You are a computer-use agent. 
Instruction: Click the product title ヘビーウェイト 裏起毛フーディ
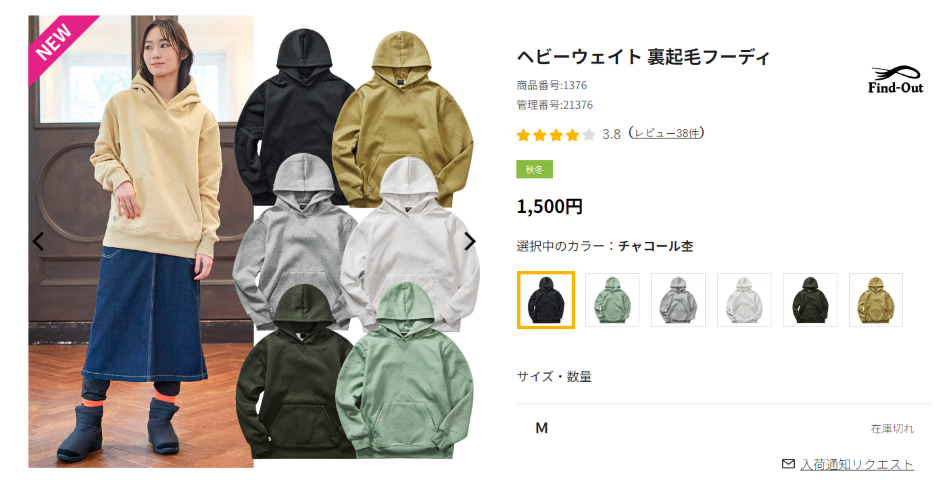point(643,57)
